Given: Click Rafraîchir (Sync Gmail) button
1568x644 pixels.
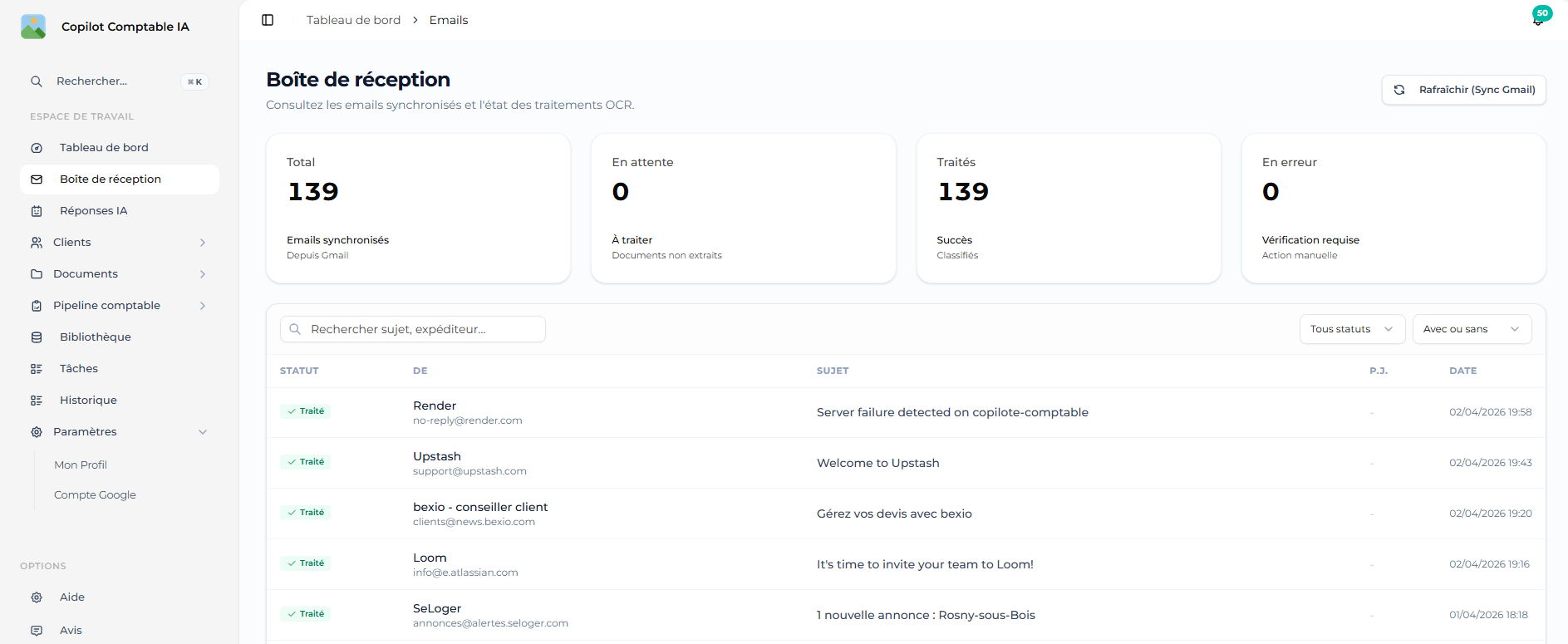Looking at the screenshot, I should click(x=1463, y=90).
